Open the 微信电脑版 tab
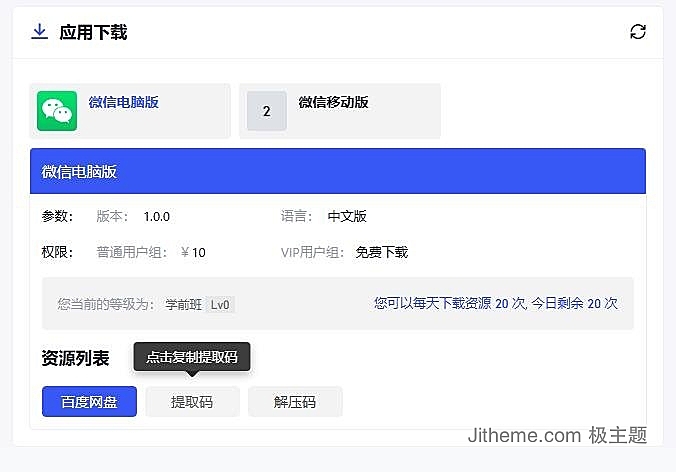The height and width of the screenshot is (472, 676). pos(130,111)
